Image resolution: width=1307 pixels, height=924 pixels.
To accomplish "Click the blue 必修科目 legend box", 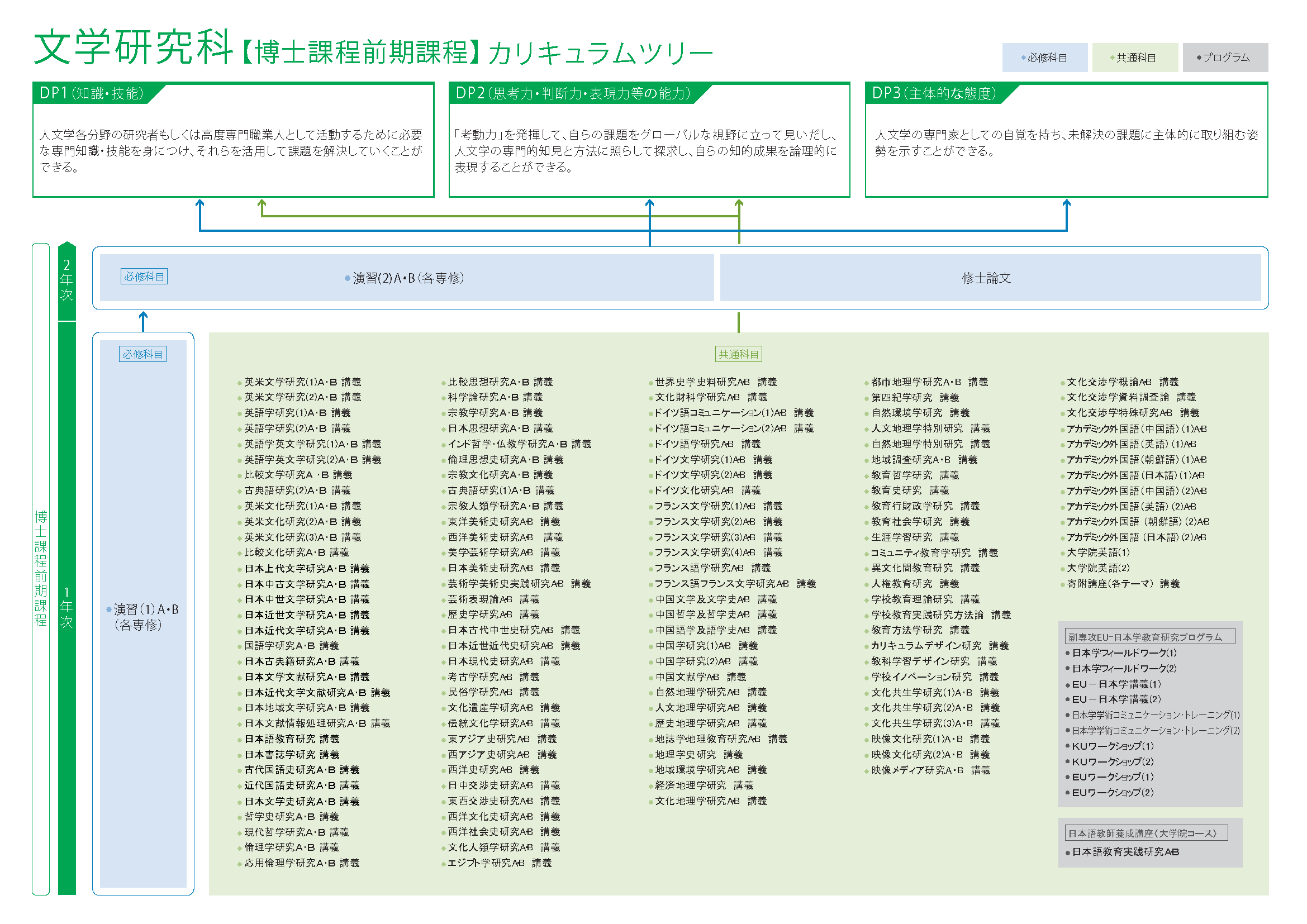I will coord(1047,56).
